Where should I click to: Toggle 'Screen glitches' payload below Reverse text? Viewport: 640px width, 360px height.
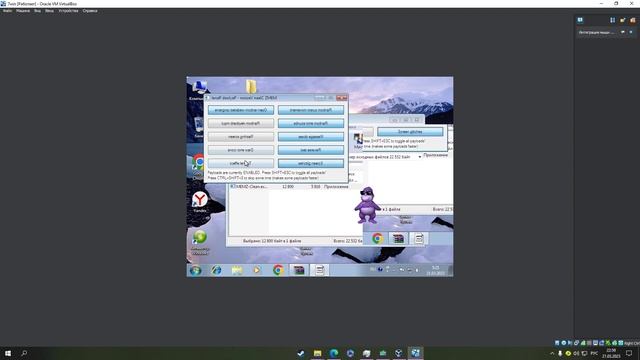[311, 163]
